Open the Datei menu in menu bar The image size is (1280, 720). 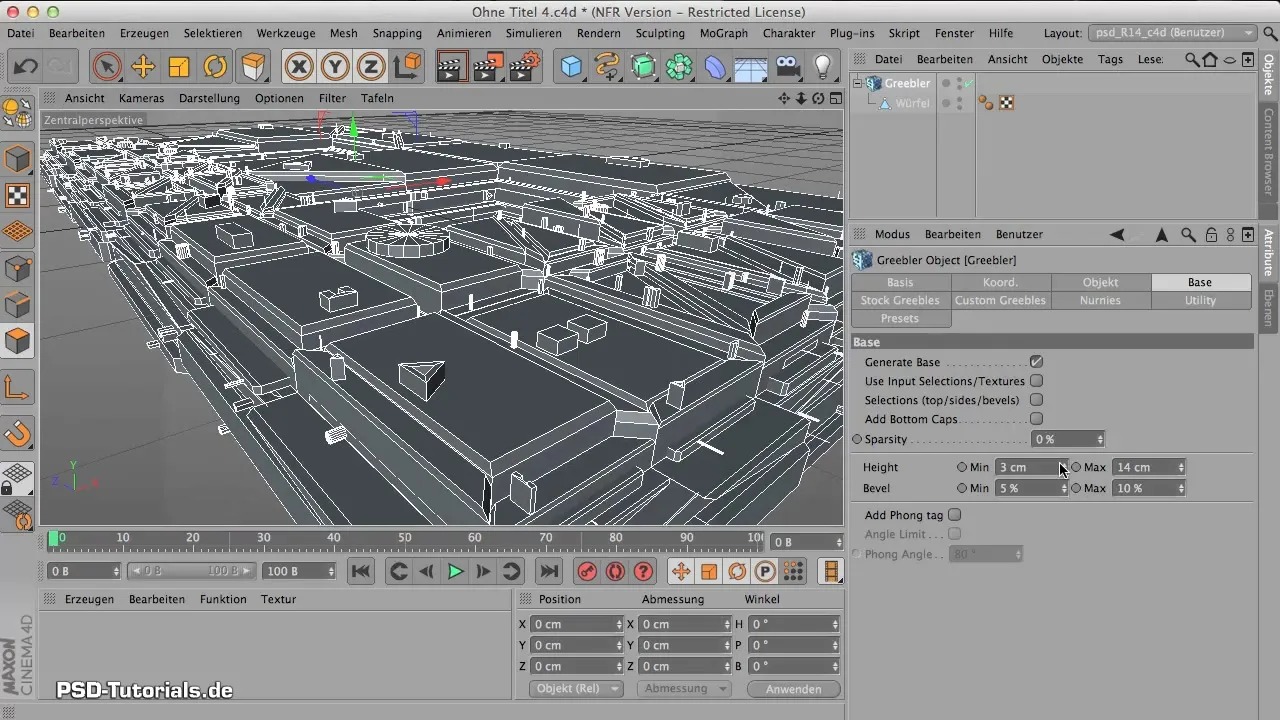click(20, 33)
